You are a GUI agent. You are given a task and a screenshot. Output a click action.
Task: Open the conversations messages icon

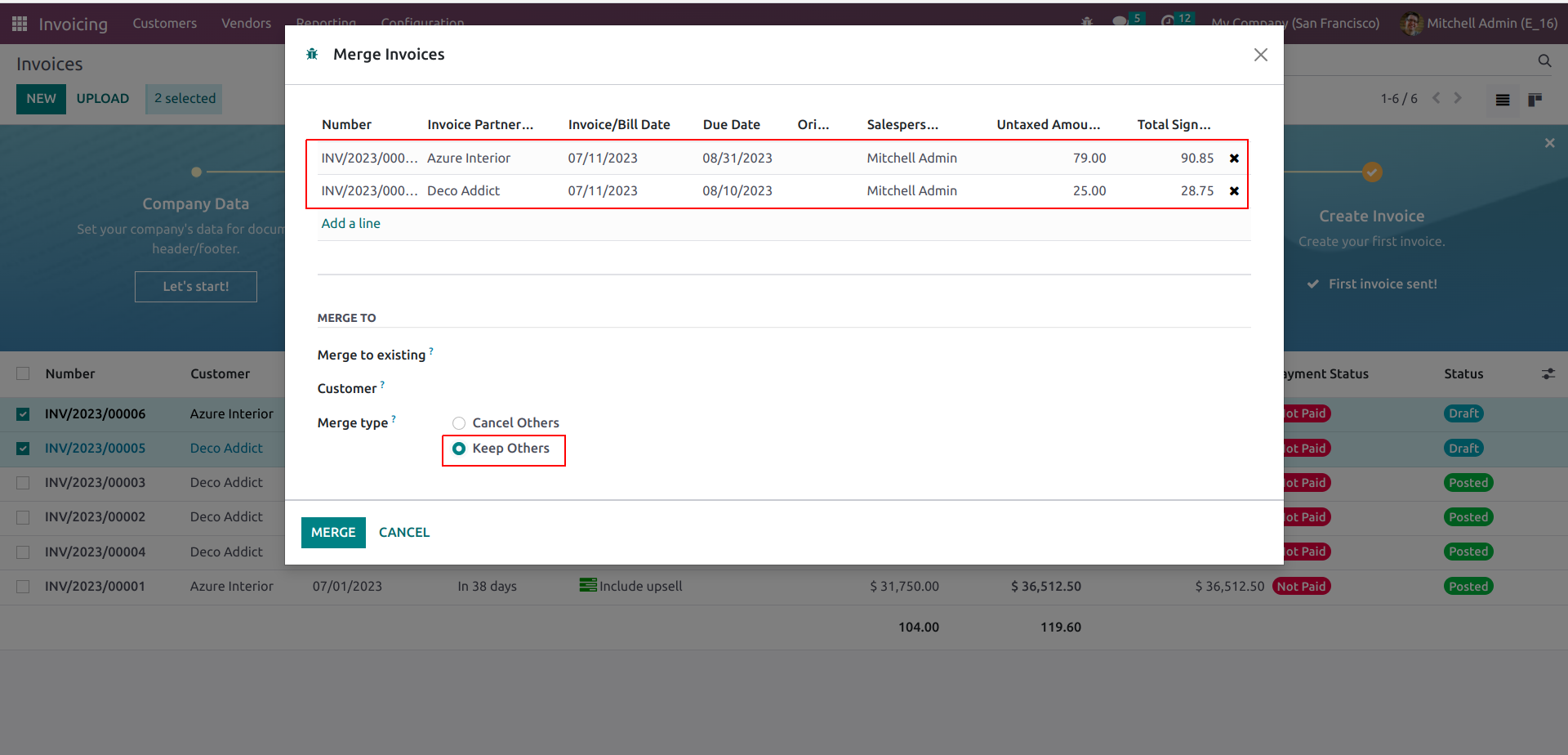tap(1120, 22)
